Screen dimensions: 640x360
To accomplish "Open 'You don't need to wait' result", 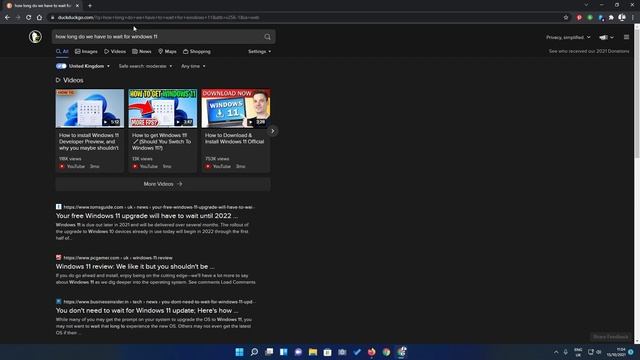I will click(147, 310).
